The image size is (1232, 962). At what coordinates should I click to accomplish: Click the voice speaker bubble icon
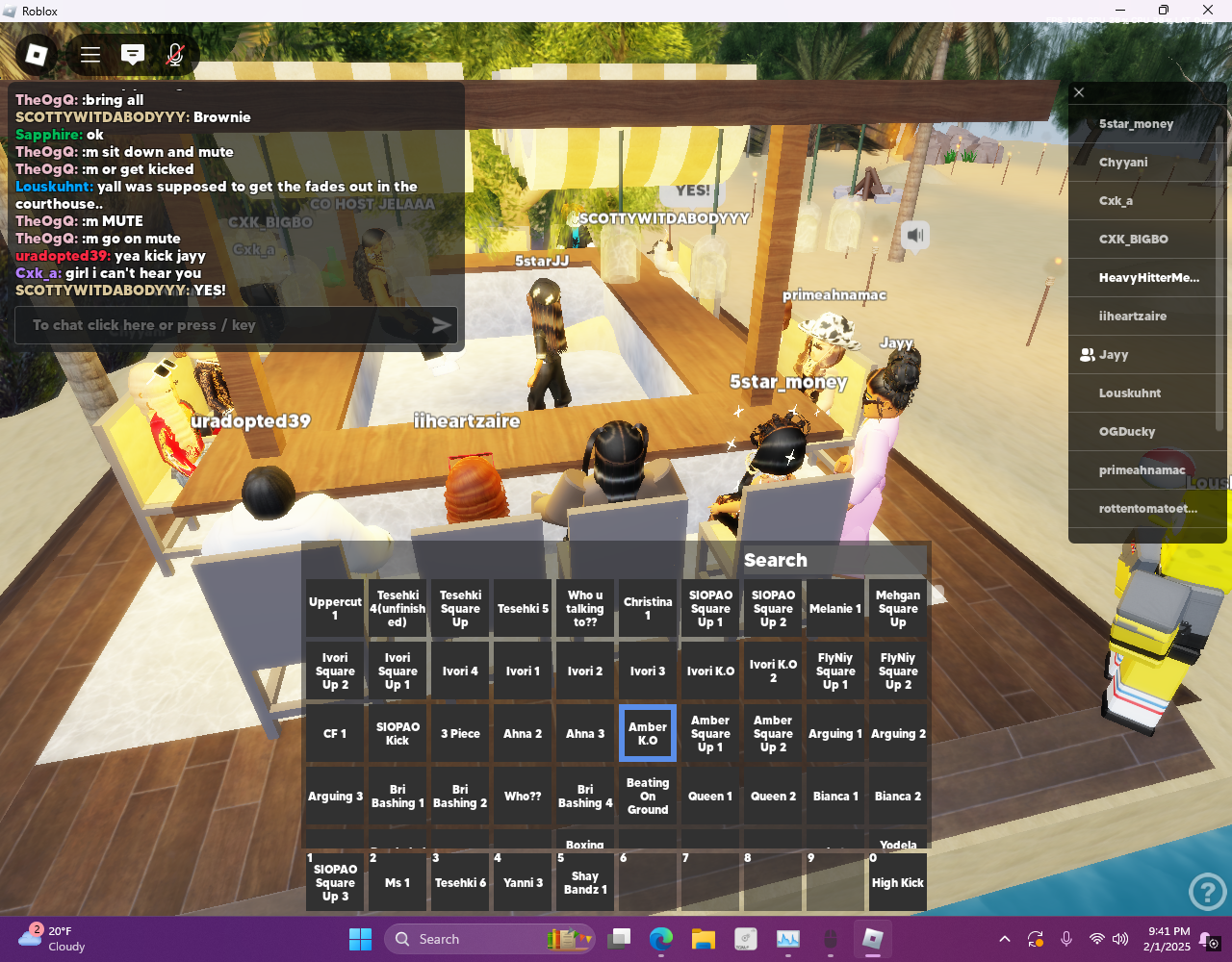coord(915,235)
